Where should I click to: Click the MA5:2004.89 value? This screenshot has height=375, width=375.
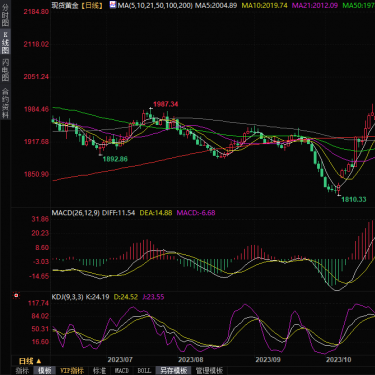(216, 5)
